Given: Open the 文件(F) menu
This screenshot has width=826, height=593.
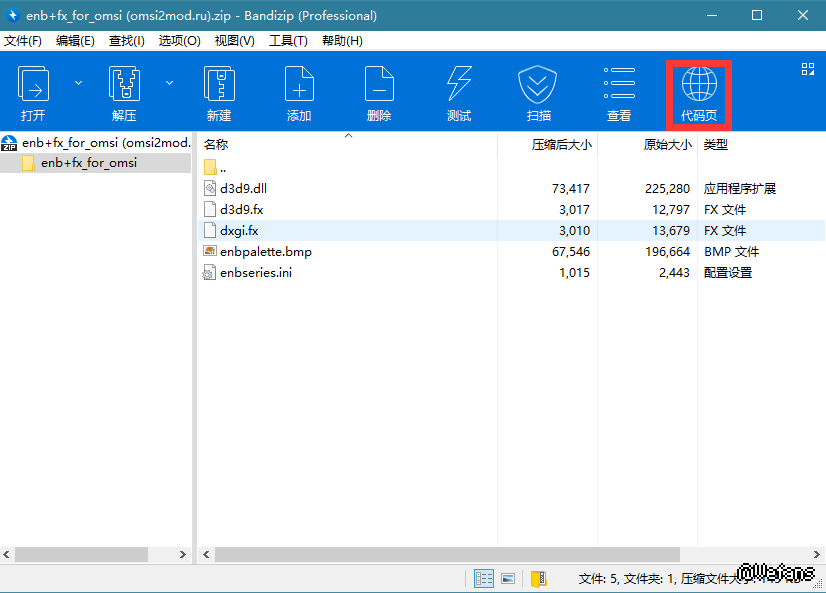Looking at the screenshot, I should tap(23, 41).
